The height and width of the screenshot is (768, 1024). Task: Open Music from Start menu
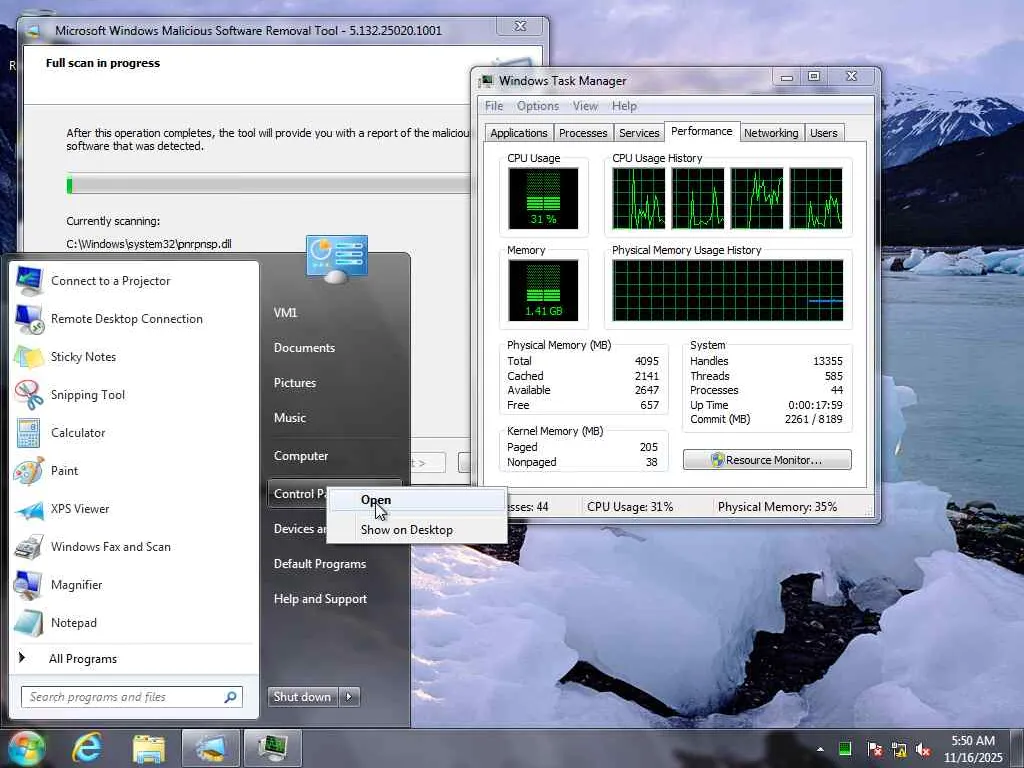(289, 418)
